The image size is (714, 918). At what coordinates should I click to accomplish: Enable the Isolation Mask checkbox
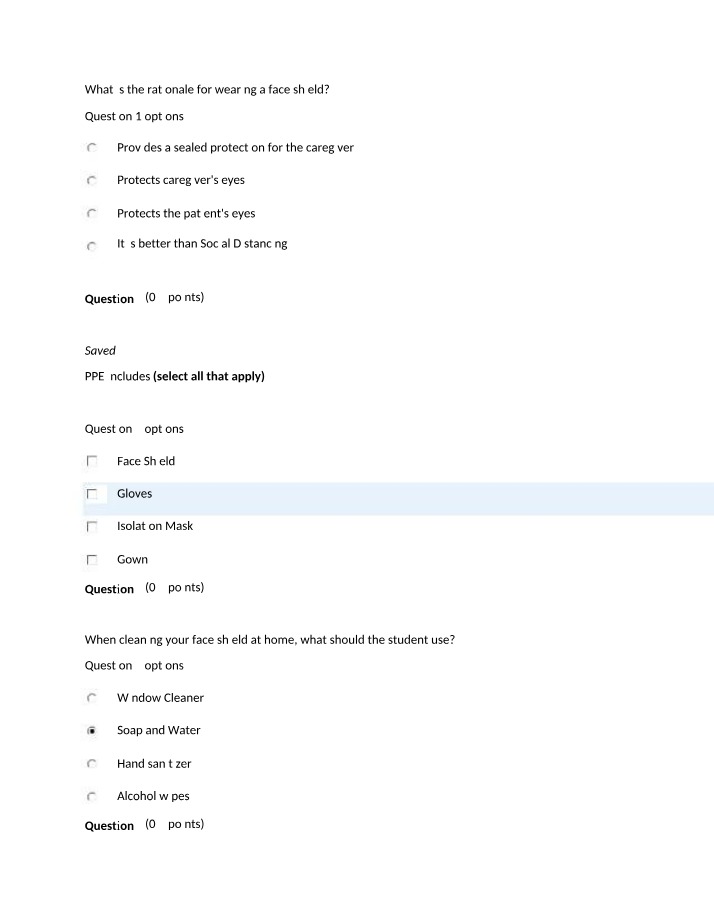coord(92,527)
